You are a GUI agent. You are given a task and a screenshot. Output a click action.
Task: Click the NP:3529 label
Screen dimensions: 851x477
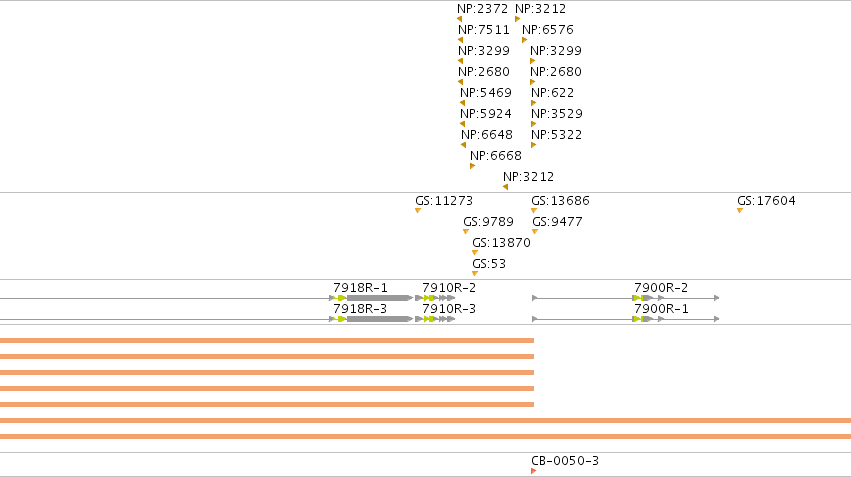pyautogui.click(x=557, y=114)
